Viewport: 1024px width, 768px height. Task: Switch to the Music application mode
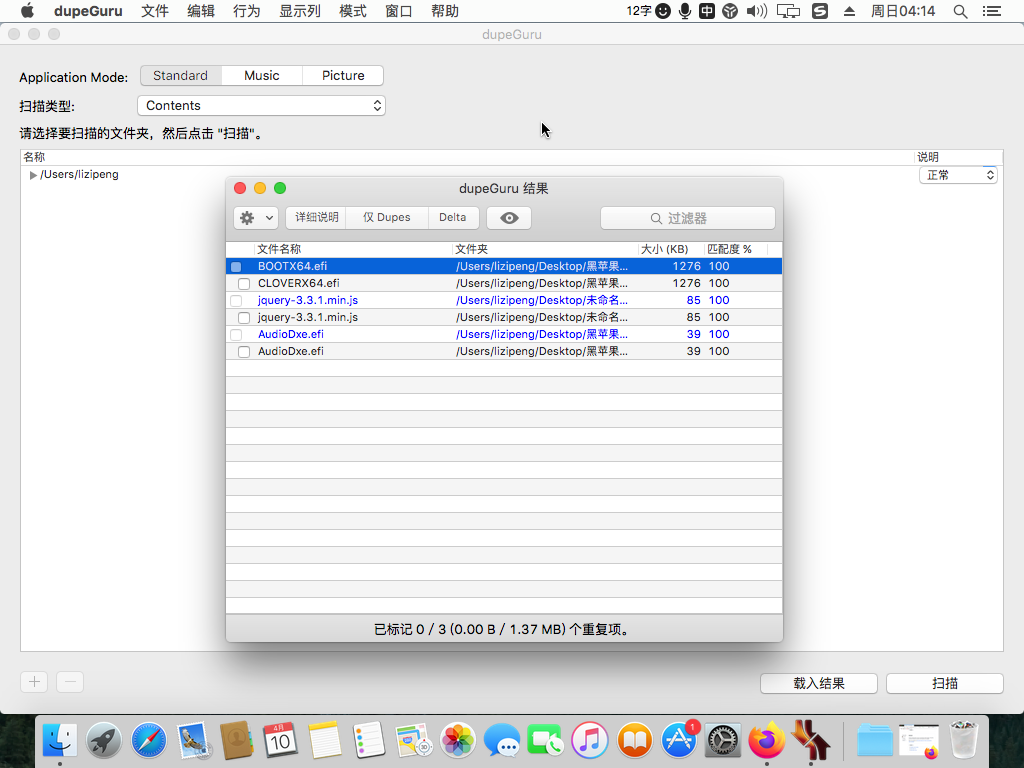262,76
